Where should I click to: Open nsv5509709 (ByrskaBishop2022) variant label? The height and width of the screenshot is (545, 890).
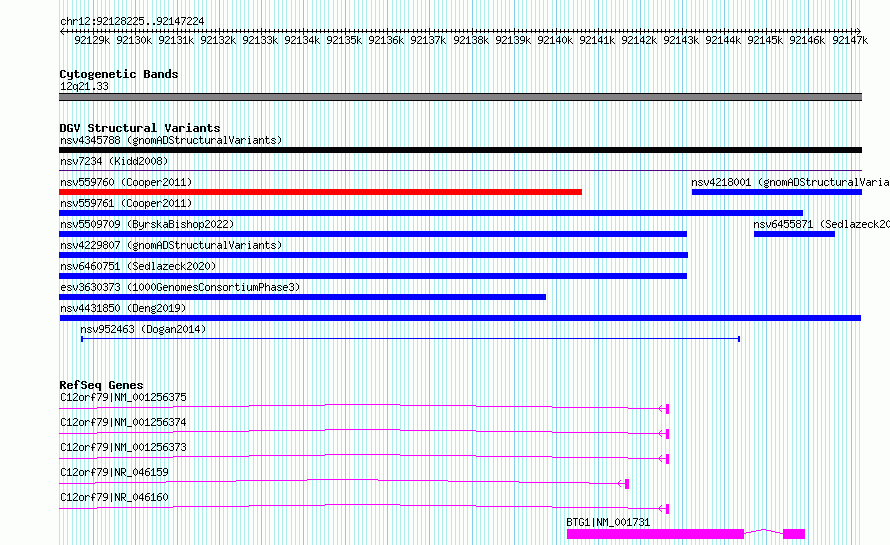(147, 224)
